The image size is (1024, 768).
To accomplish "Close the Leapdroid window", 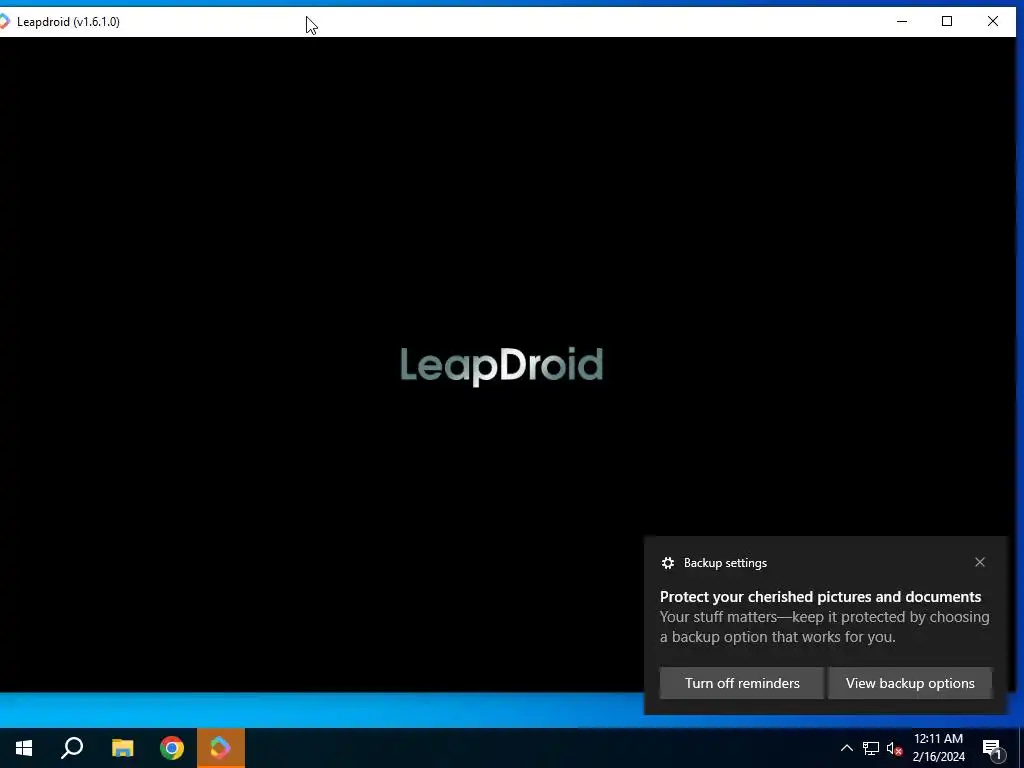I will point(993,22).
